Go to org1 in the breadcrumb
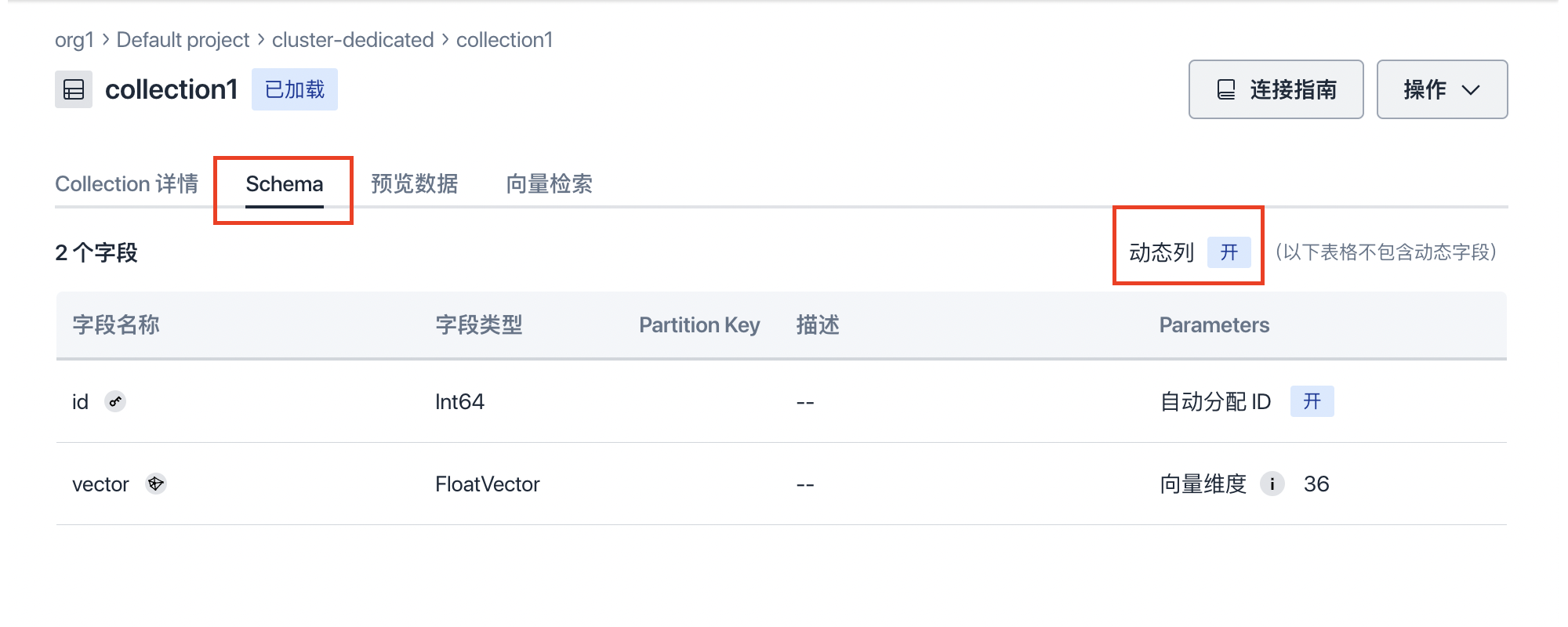The image size is (1568, 627). [x=74, y=40]
